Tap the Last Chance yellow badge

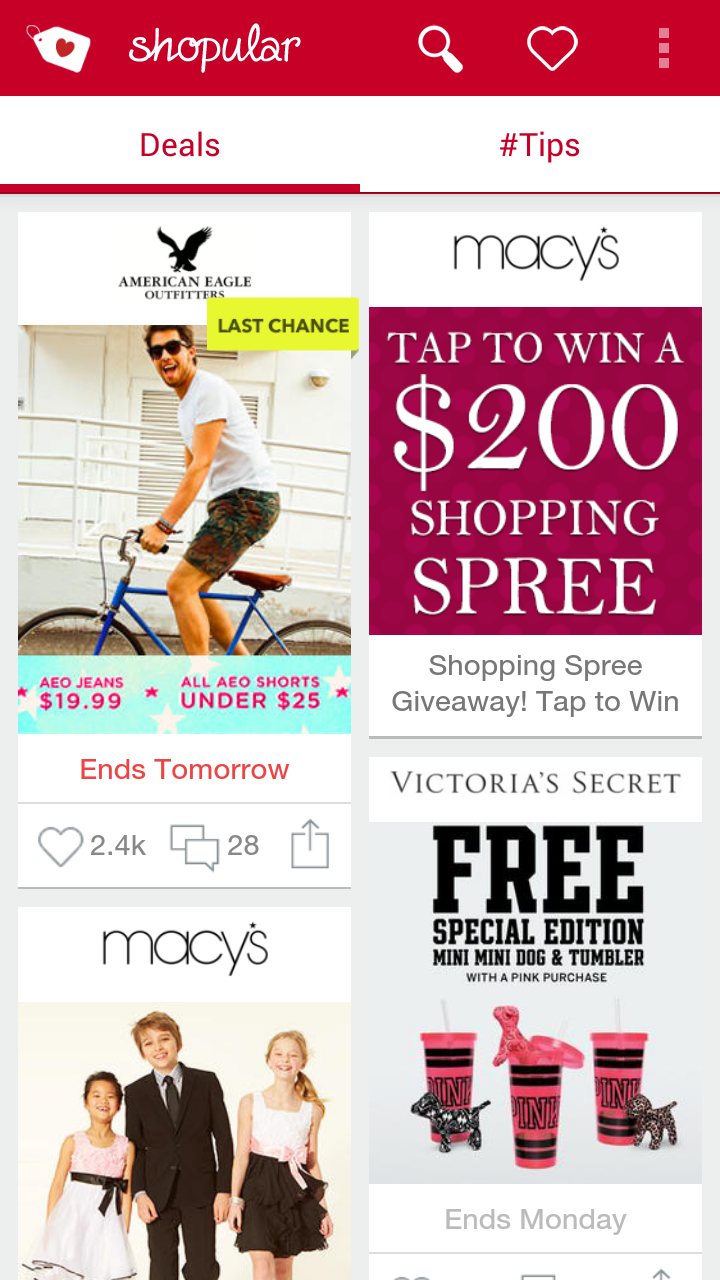point(283,325)
